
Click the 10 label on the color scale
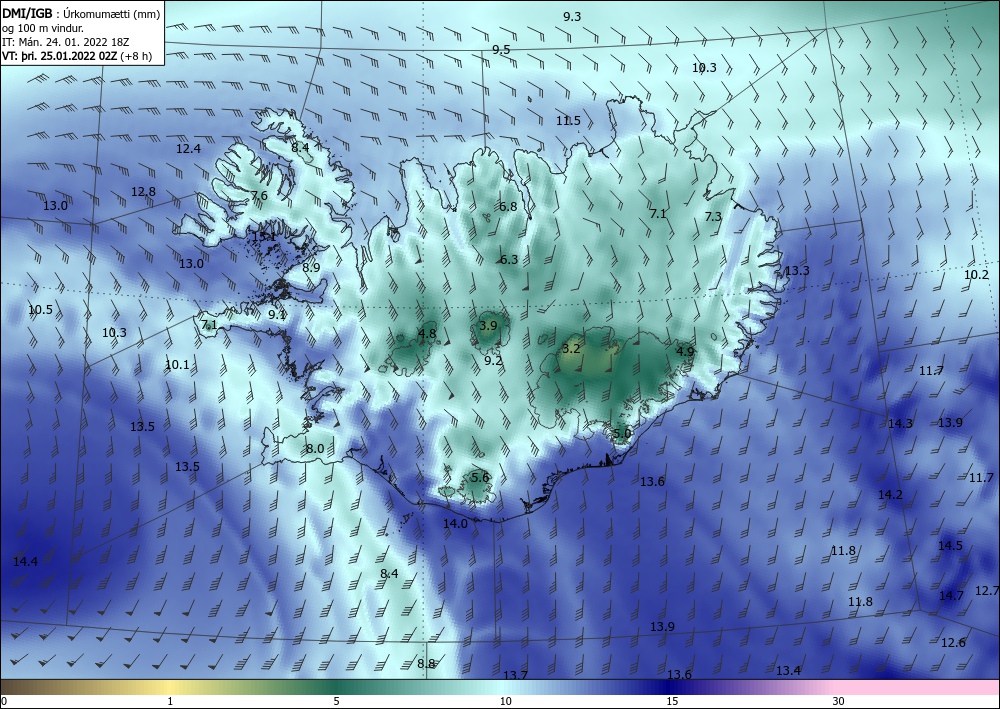[x=505, y=701]
